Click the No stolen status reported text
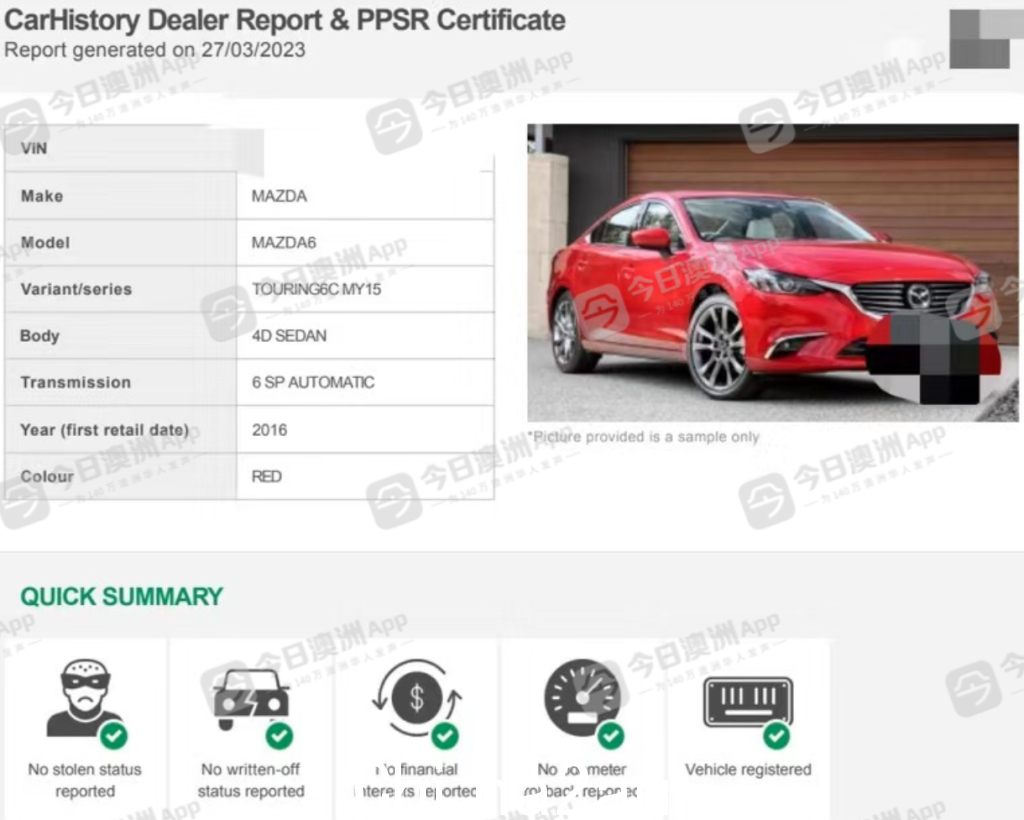The width and height of the screenshot is (1024, 820). coord(85,780)
